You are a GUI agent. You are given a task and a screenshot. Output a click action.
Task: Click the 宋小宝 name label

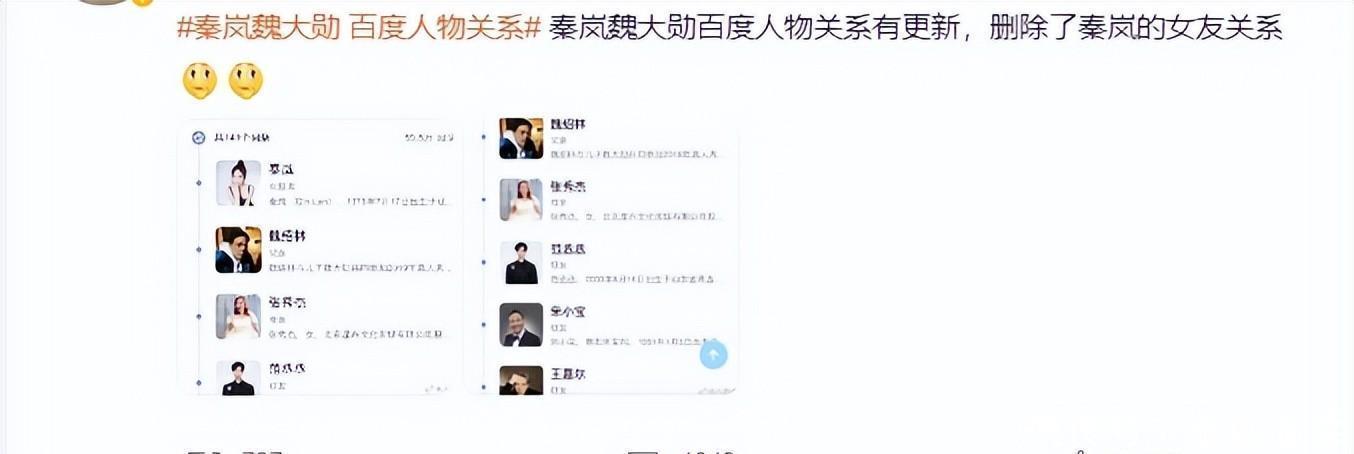567,311
